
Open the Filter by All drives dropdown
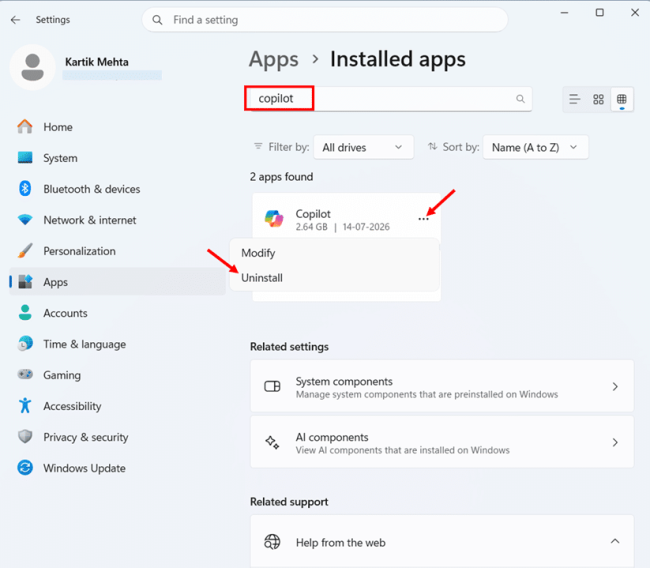(364, 147)
